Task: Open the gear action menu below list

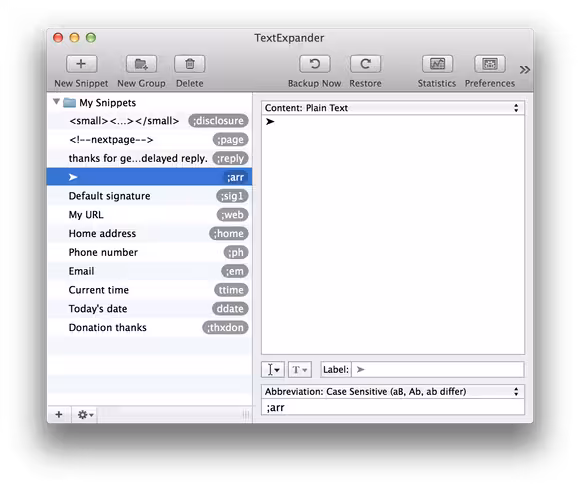Action: (85, 415)
